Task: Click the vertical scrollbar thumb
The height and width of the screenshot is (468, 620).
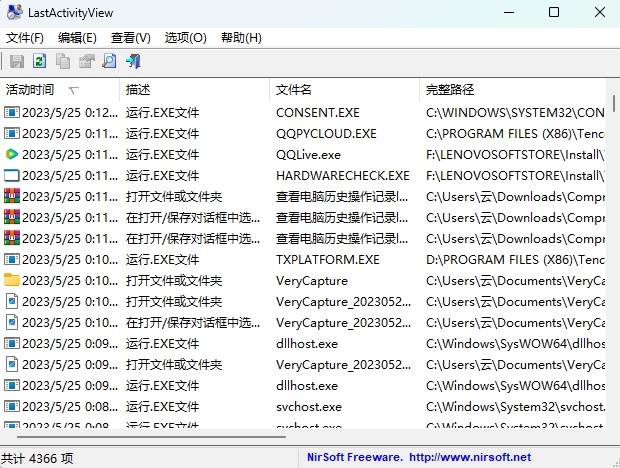Action: pyautogui.click(x=614, y=104)
